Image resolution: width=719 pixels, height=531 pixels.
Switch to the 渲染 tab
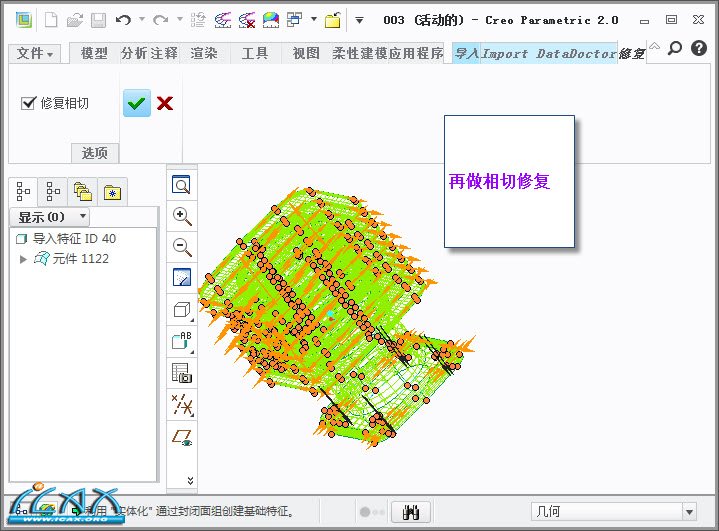(x=204, y=53)
